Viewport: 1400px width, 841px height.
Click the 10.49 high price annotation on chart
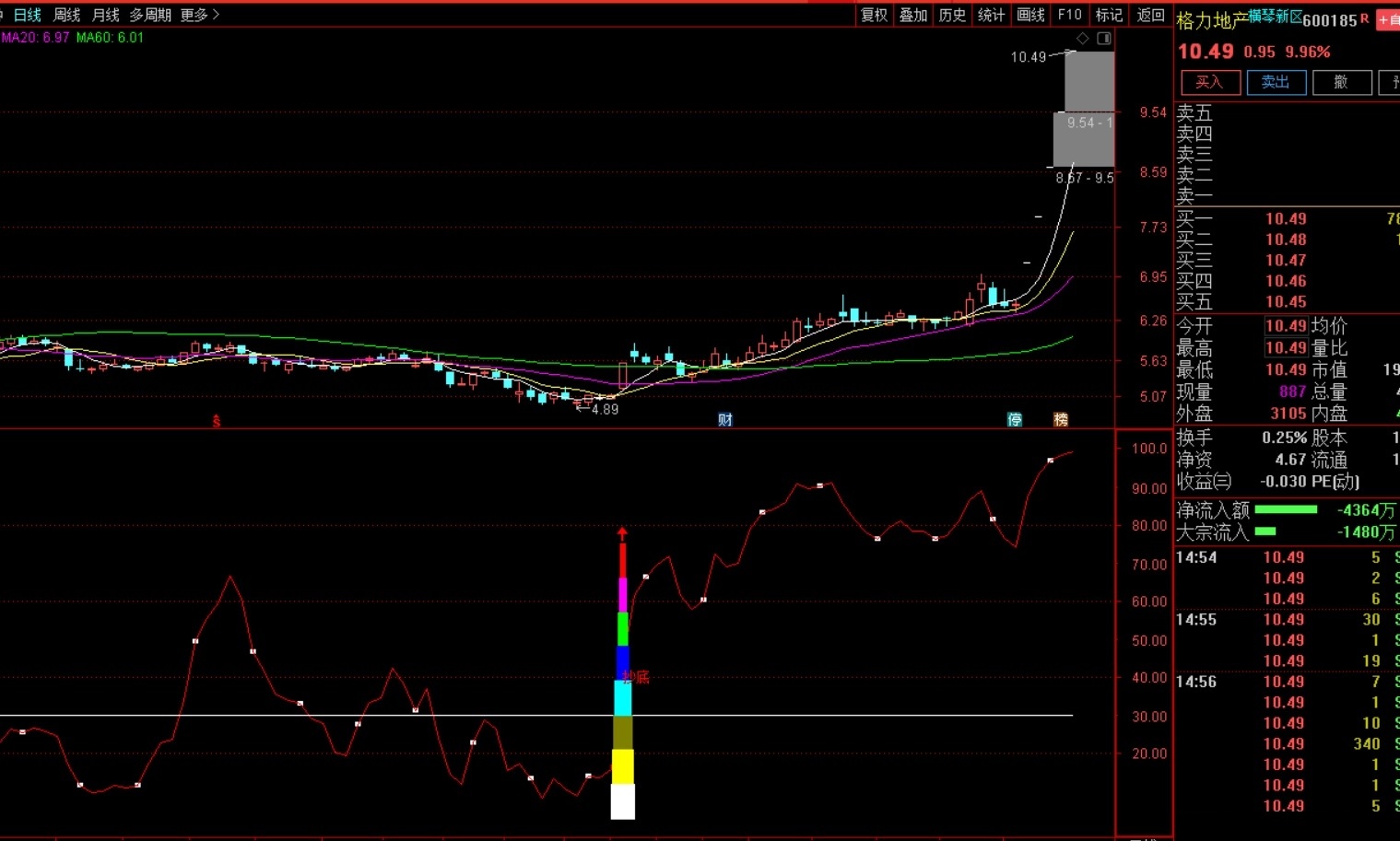1028,57
